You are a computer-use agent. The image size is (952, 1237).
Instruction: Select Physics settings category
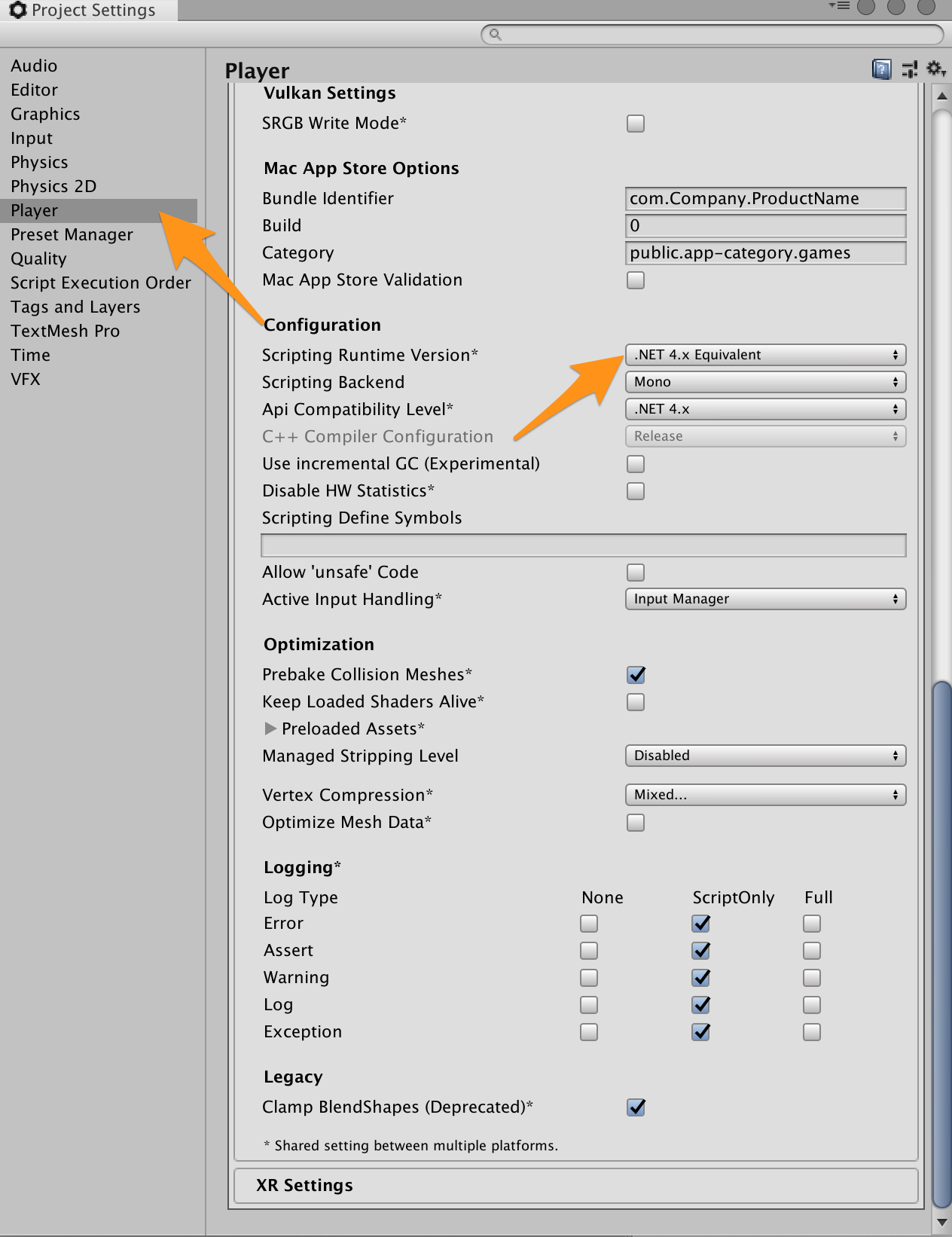(x=39, y=162)
